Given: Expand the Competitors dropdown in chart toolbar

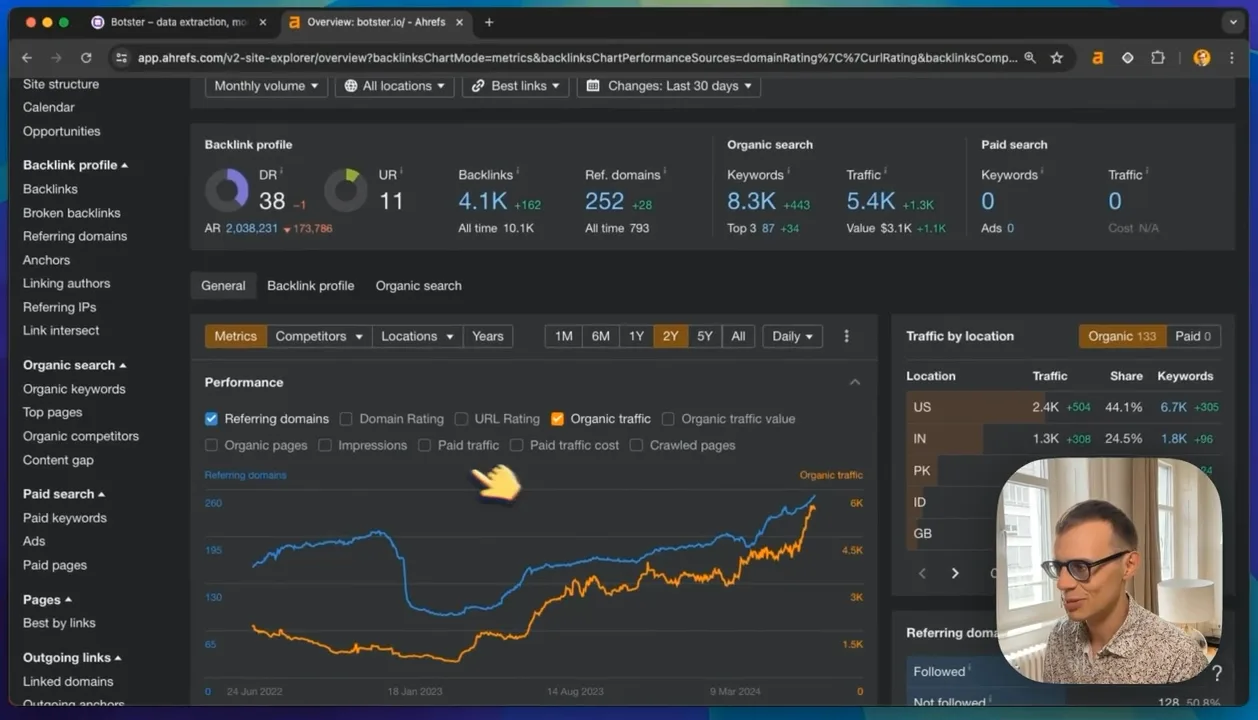Looking at the screenshot, I should click(x=319, y=336).
